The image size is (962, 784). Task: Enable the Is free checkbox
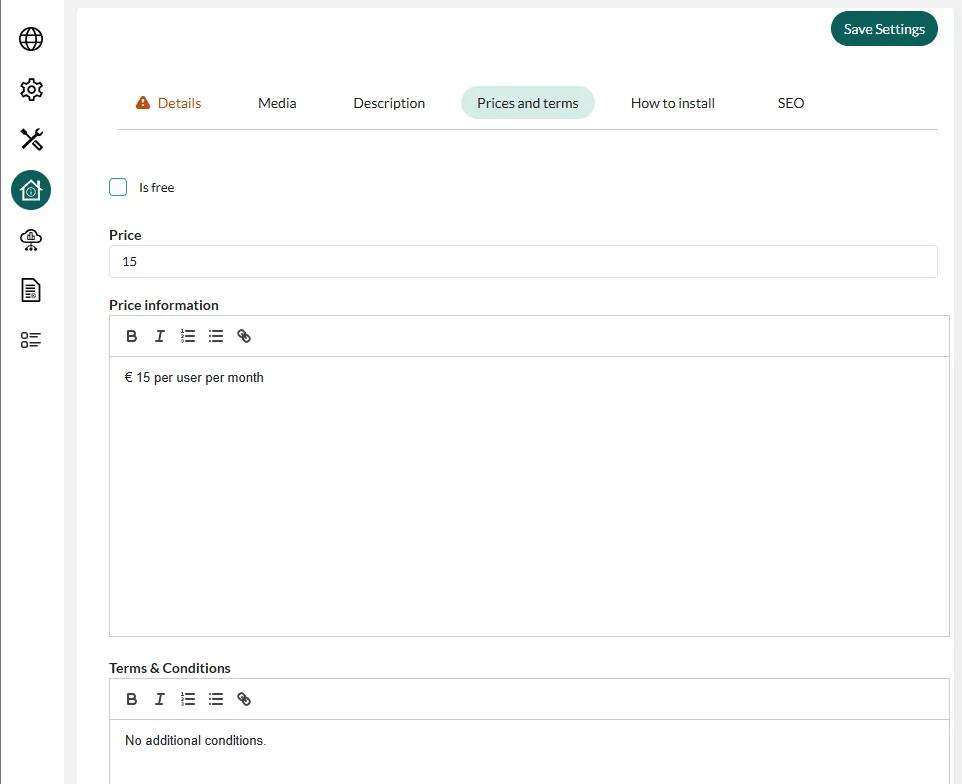coord(118,187)
